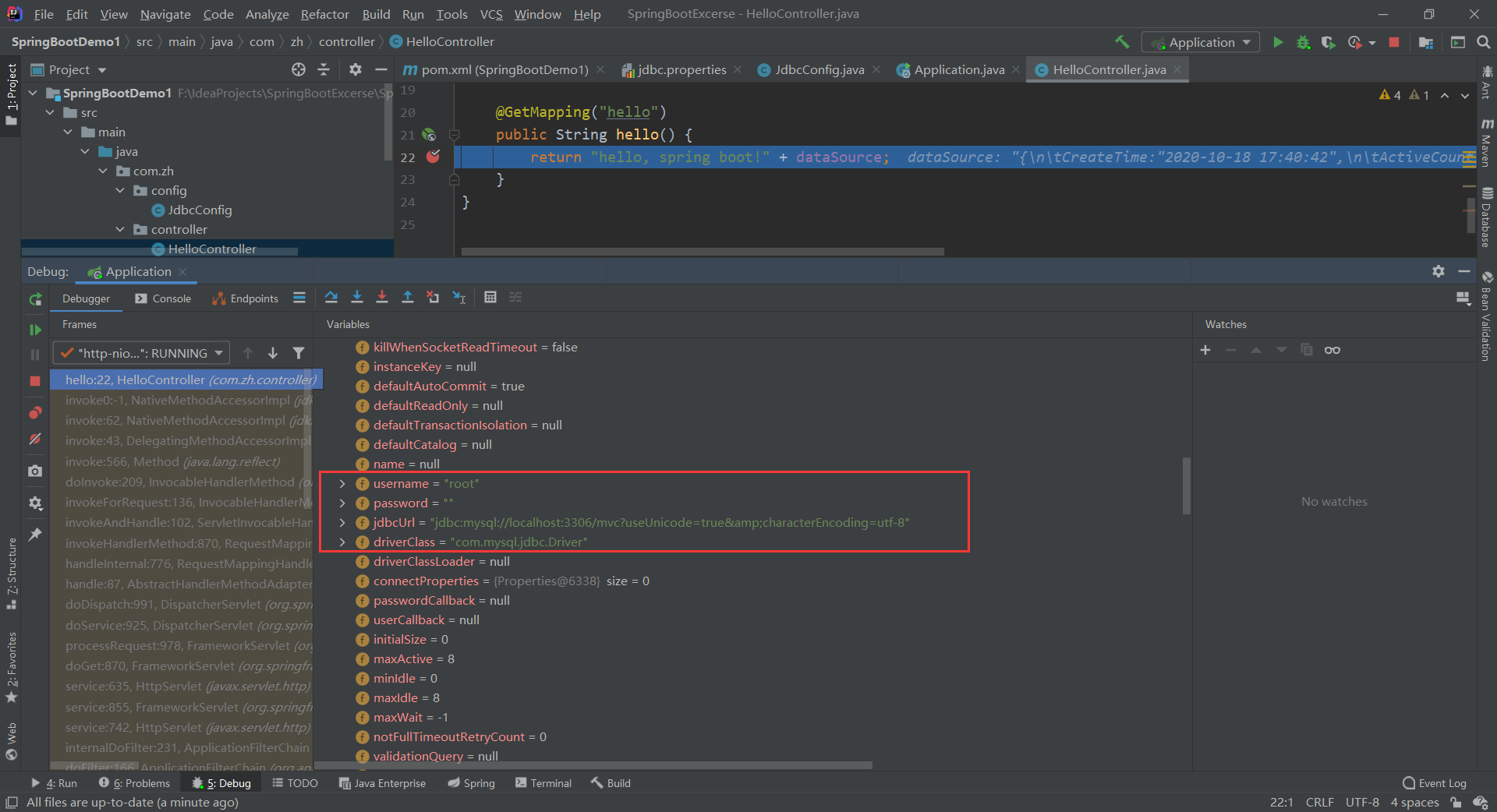This screenshot has height=812, width=1497.
Task: Open the Terminal tool window button
Action: [x=543, y=783]
